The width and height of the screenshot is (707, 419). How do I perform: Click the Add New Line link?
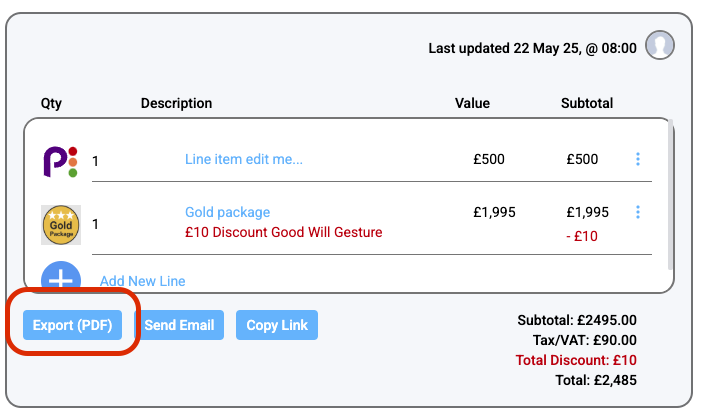coord(143,281)
